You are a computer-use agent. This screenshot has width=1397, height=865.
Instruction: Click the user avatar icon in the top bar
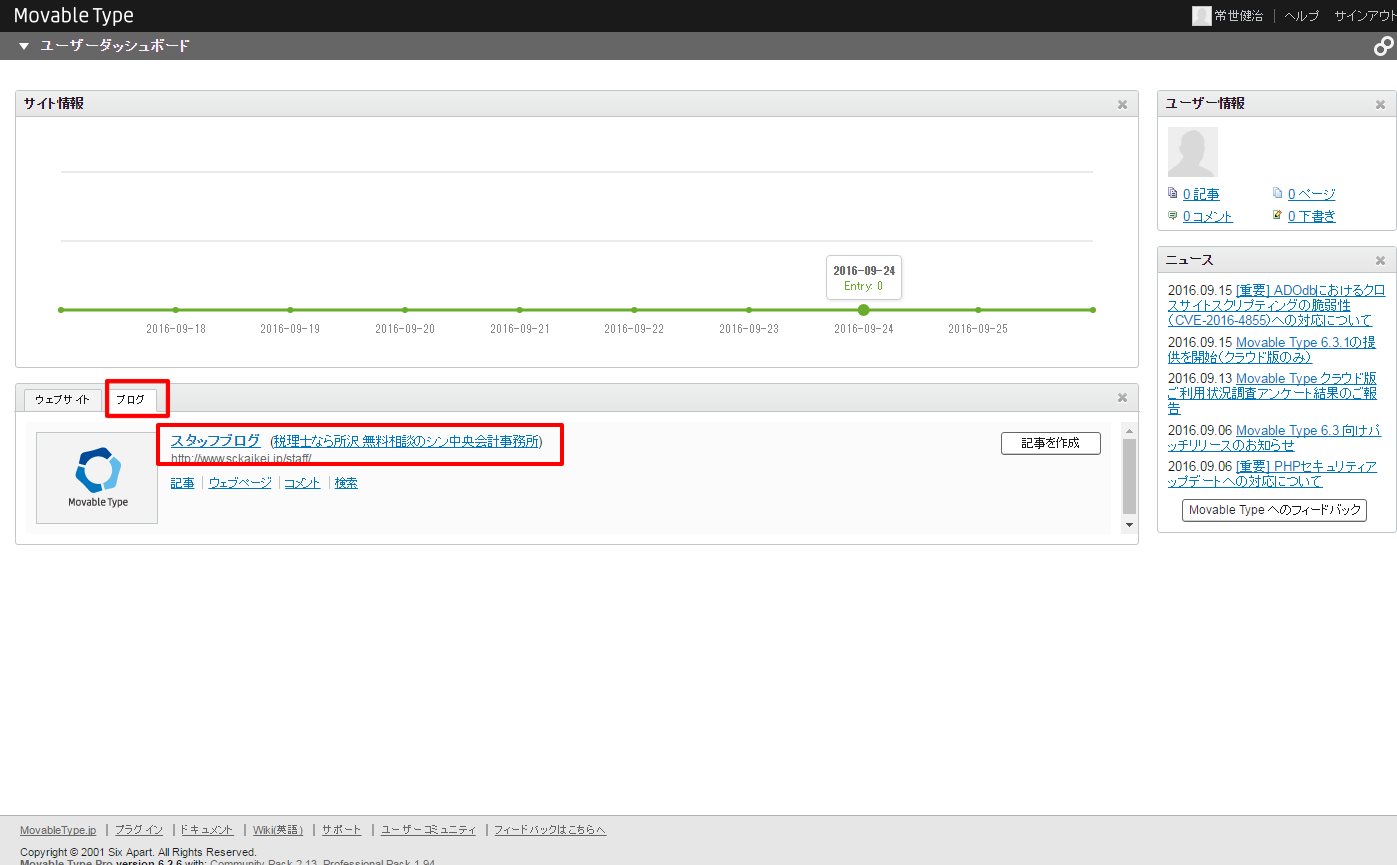1201,16
